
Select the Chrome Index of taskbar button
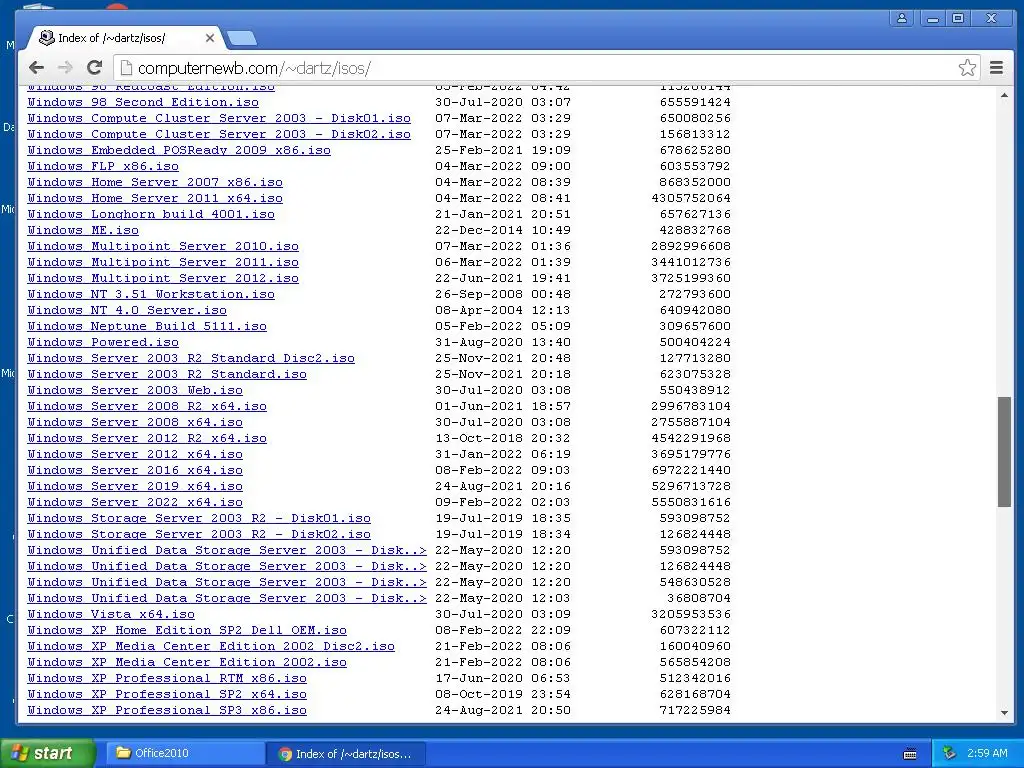347,754
